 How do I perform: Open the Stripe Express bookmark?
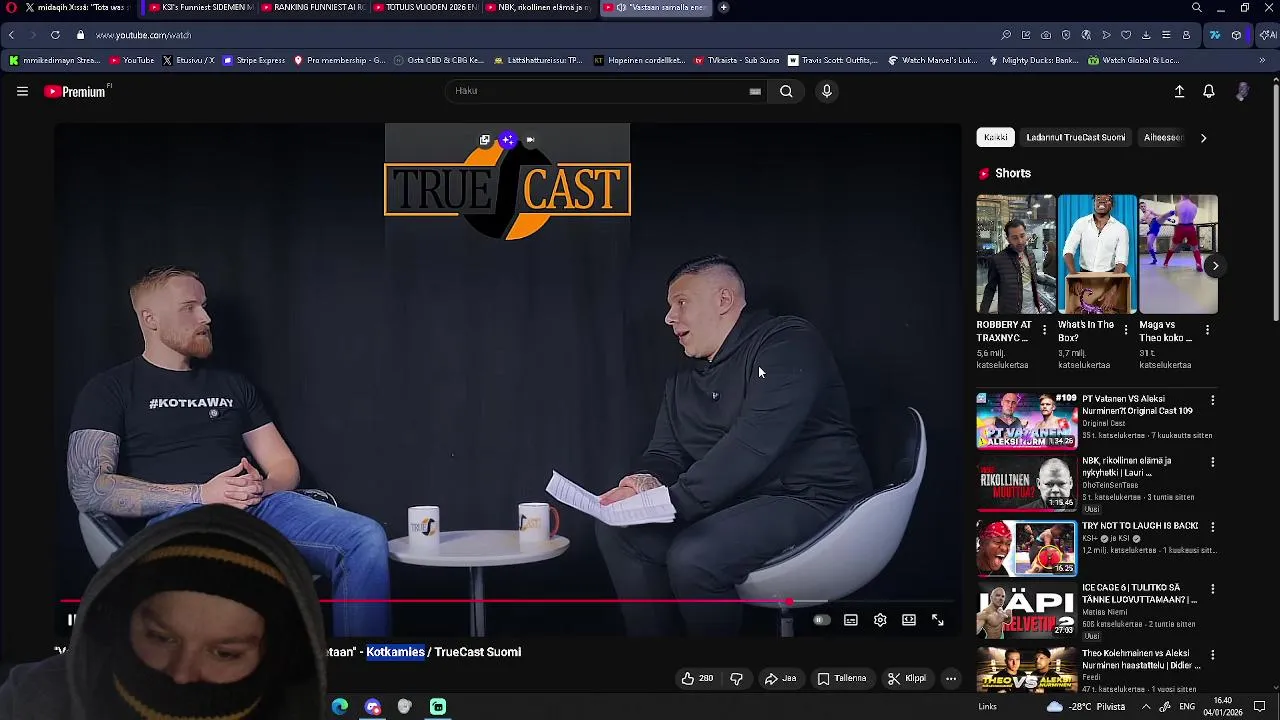254,60
